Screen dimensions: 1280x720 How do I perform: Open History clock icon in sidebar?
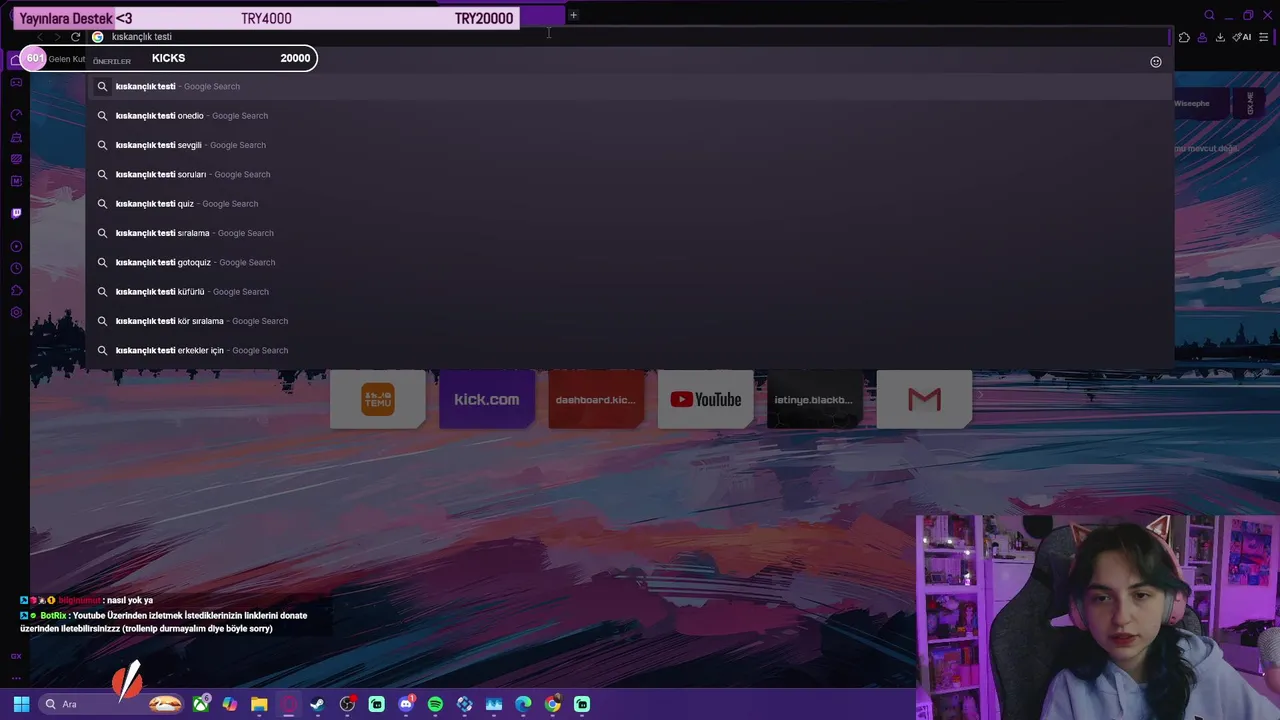tap(16, 268)
